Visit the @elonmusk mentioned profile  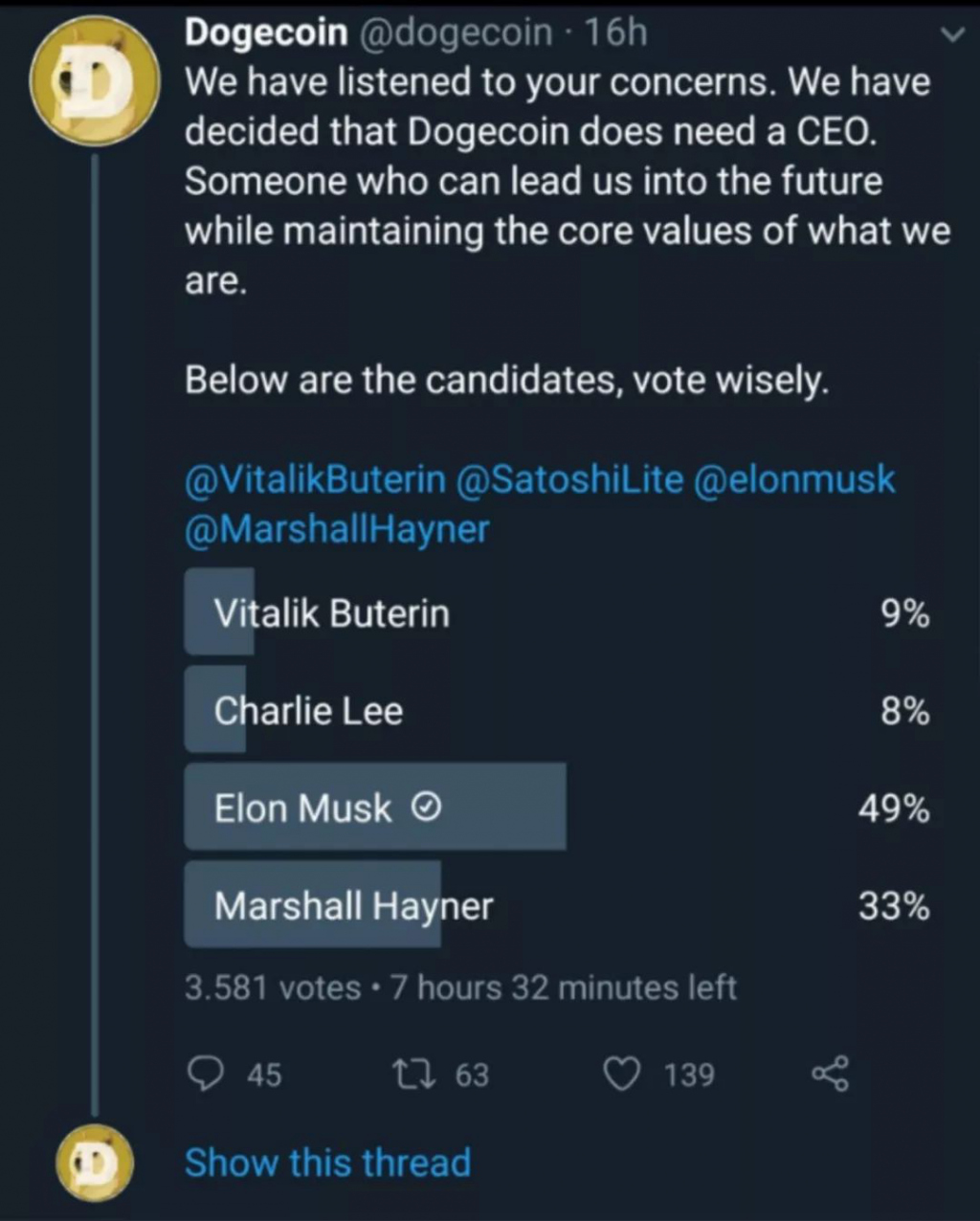792,479
